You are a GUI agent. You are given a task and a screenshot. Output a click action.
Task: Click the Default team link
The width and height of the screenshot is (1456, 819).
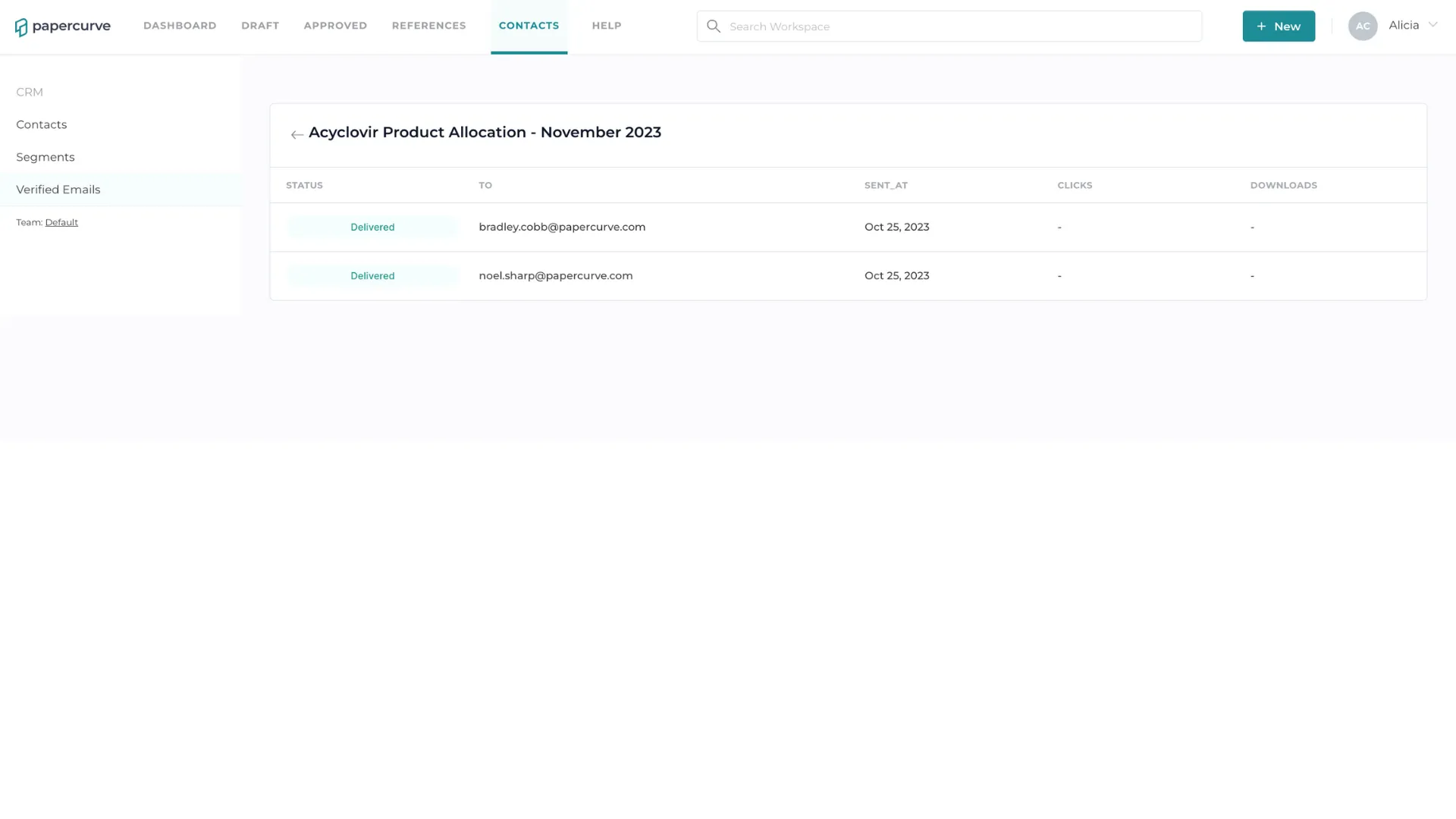pyautogui.click(x=61, y=222)
